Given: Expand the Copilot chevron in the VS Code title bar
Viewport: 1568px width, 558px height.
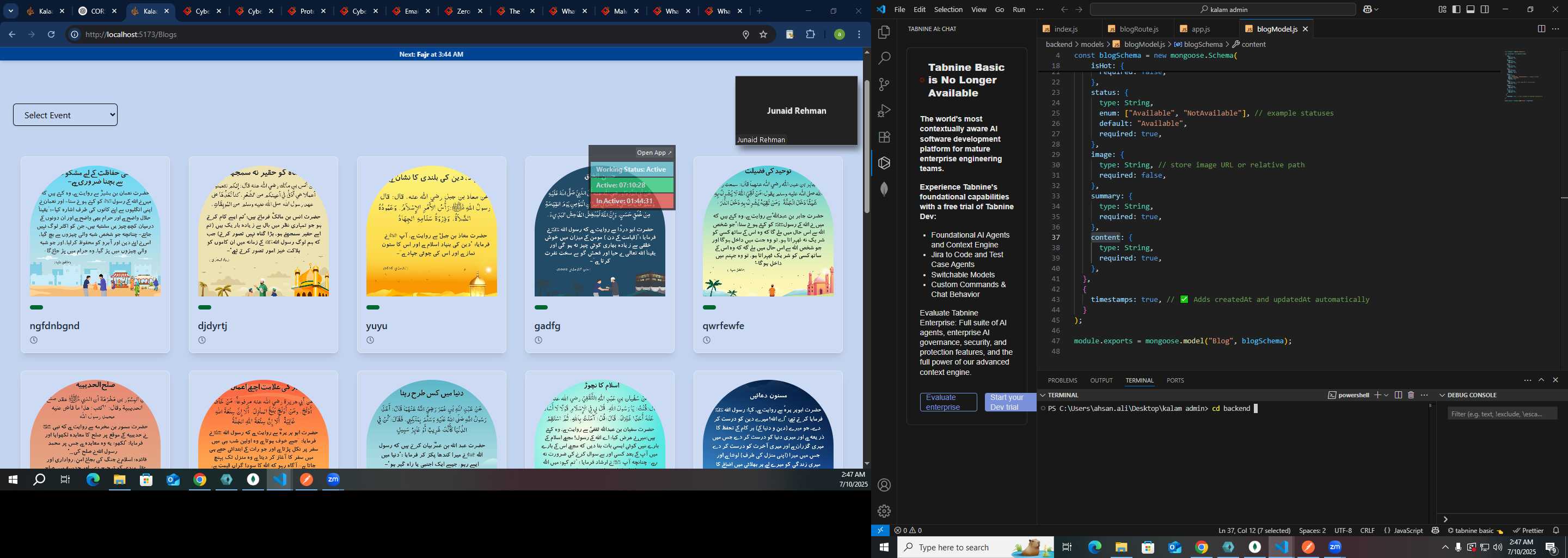Looking at the screenshot, I should 1377,10.
